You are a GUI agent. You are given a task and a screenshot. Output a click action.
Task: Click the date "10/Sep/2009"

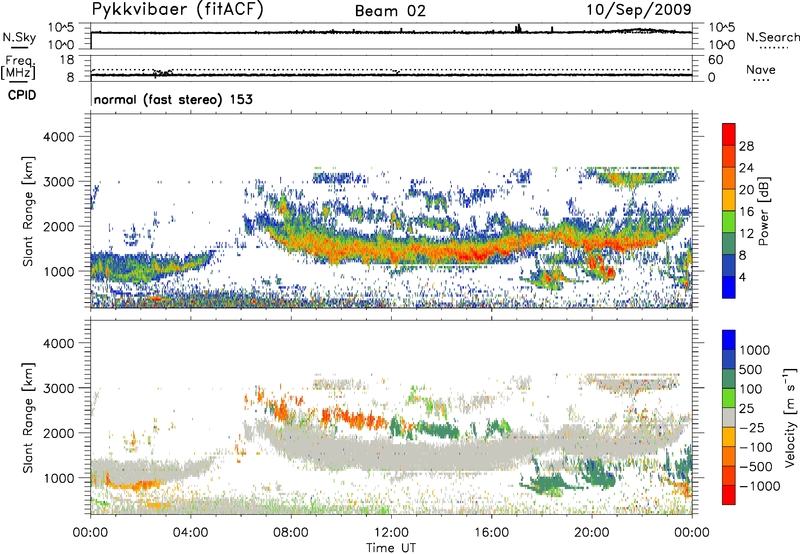coord(639,9)
